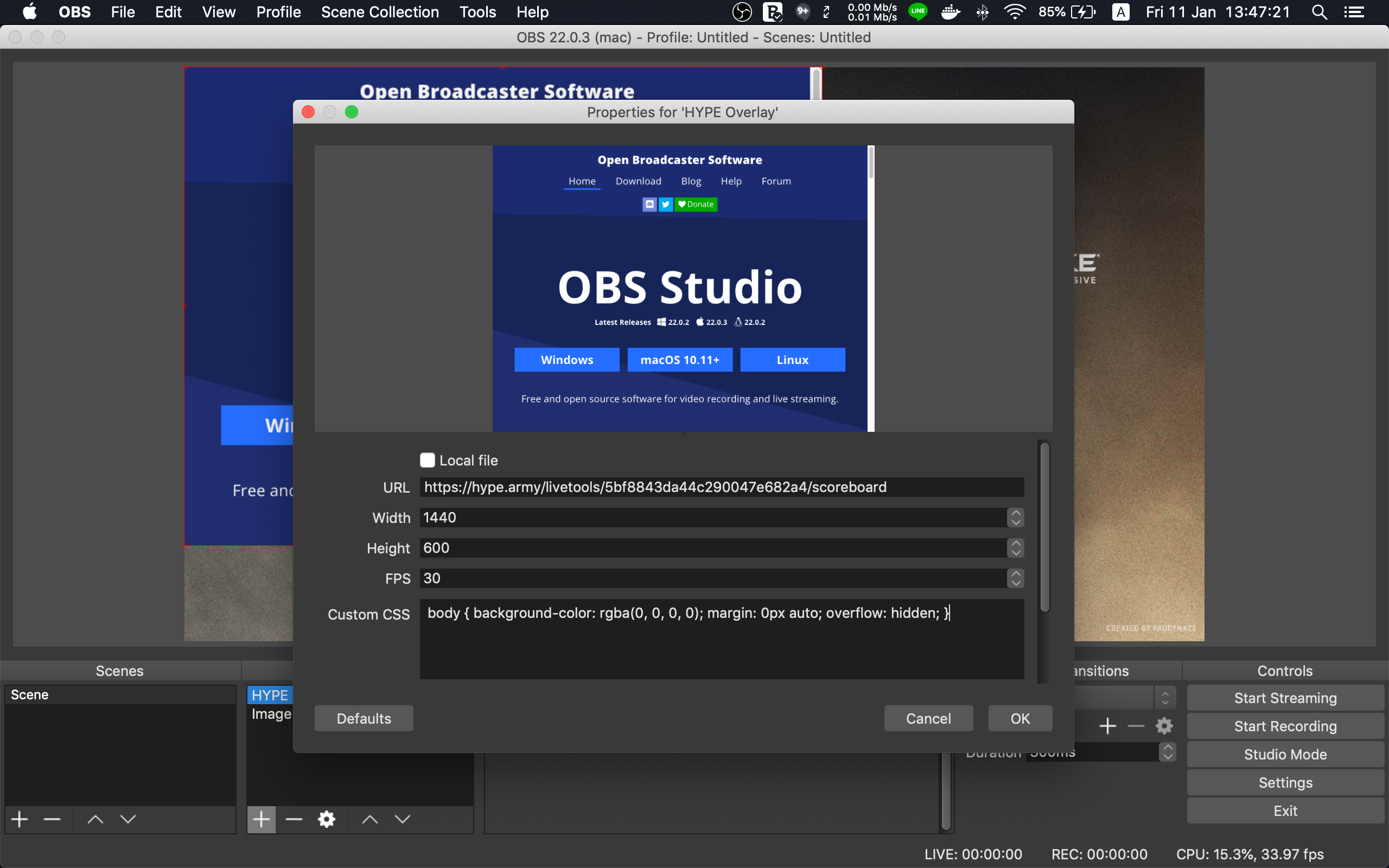Click Discord chat icon in preview

point(649,205)
